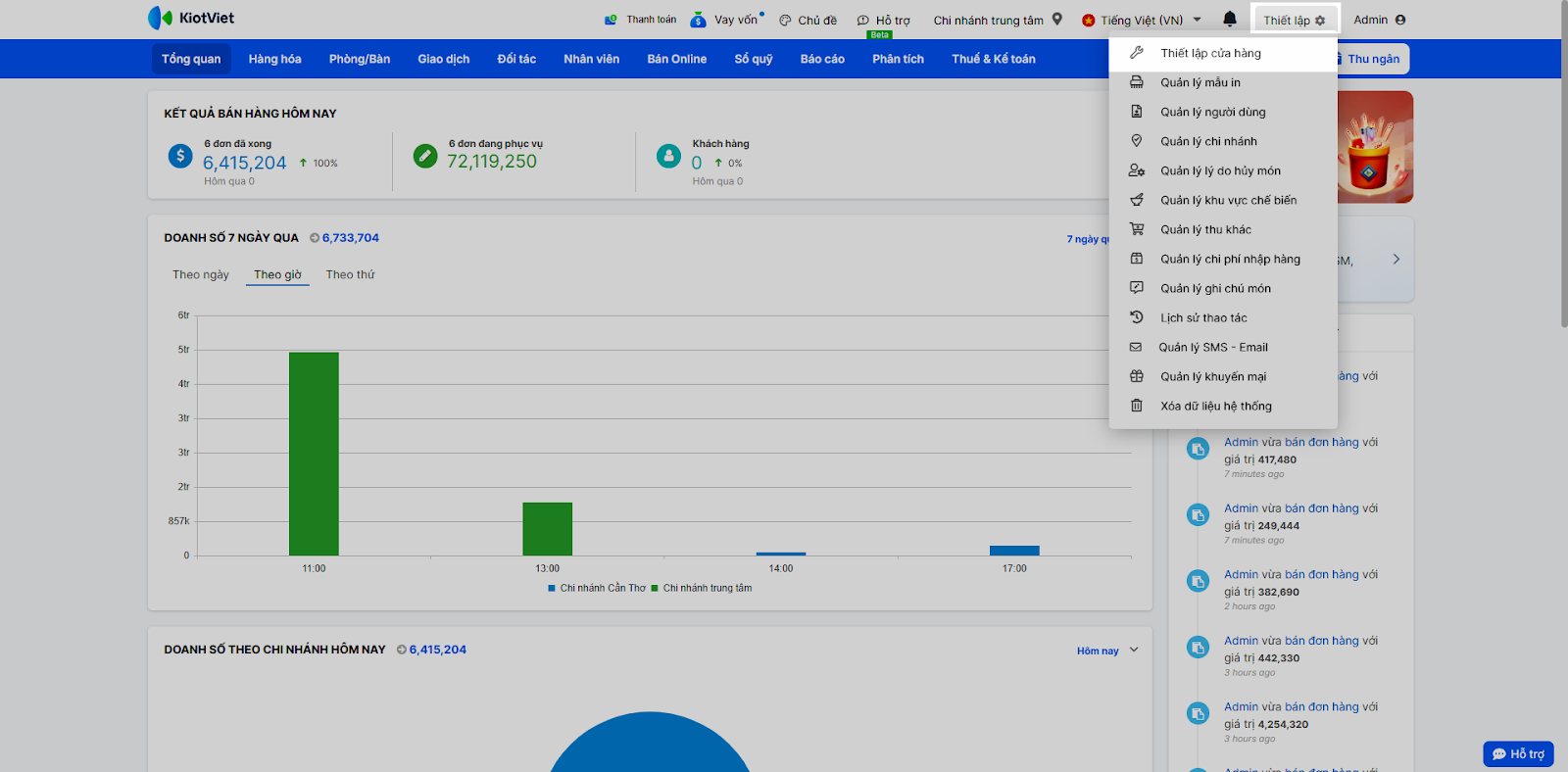This screenshot has height=772, width=1568.
Task: Click the printer icon for Quản lý mẫu in
Action: (x=1137, y=82)
